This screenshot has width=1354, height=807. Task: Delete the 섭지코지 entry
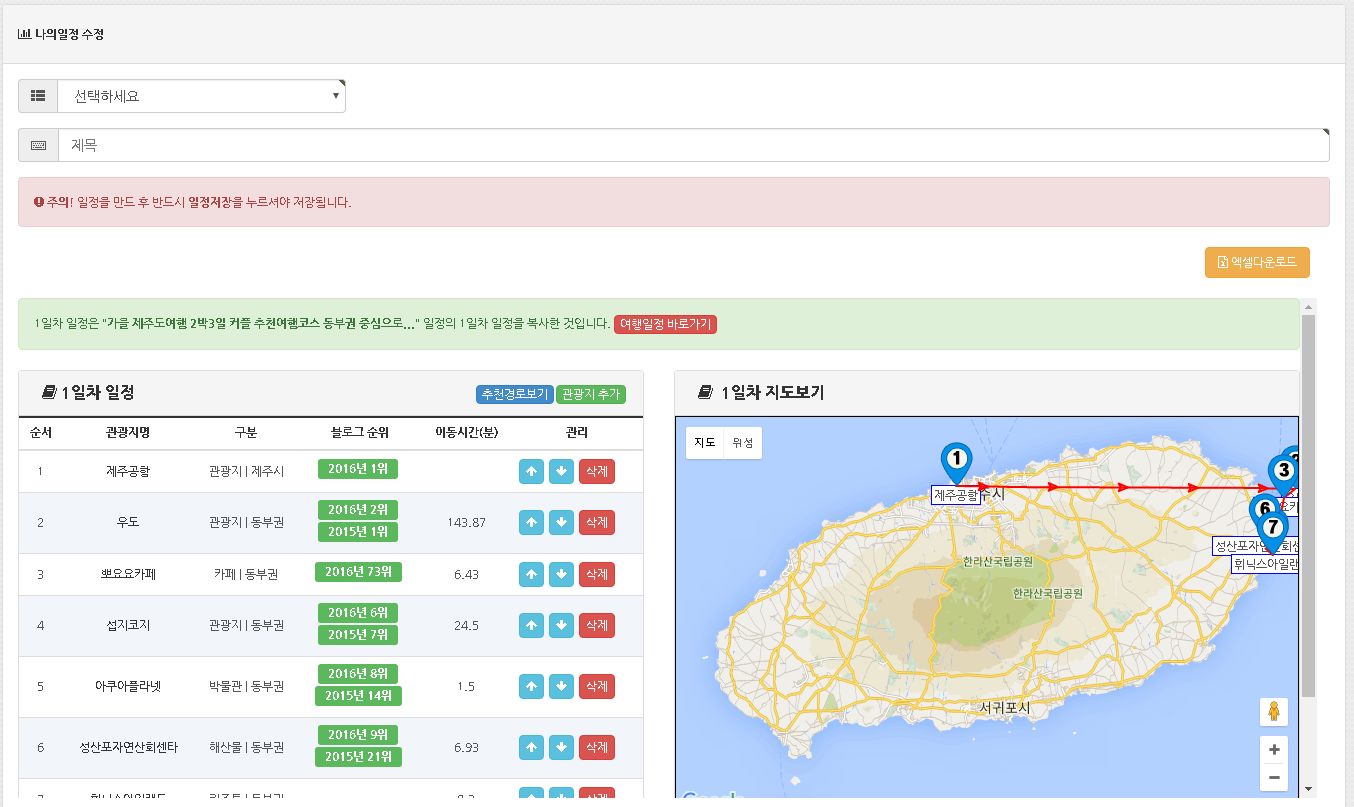597,626
